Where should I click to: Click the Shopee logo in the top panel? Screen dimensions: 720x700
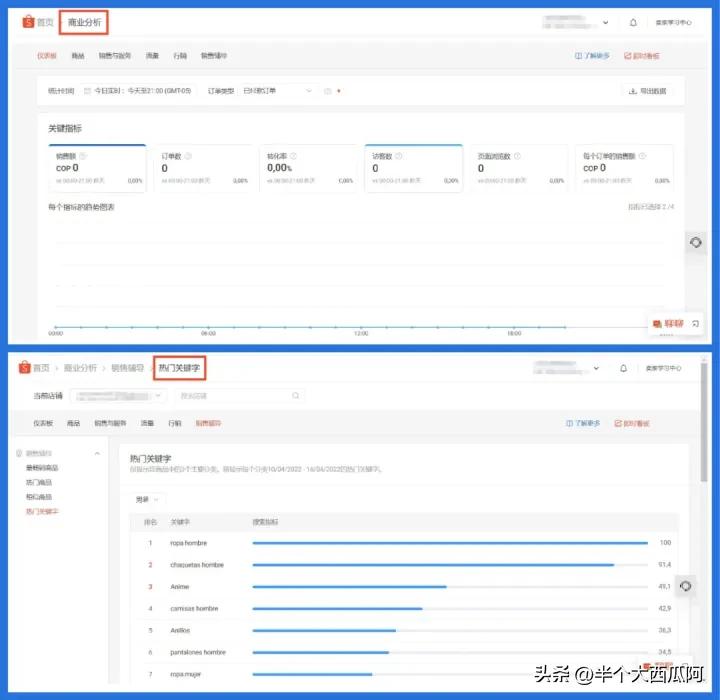(x=28, y=22)
